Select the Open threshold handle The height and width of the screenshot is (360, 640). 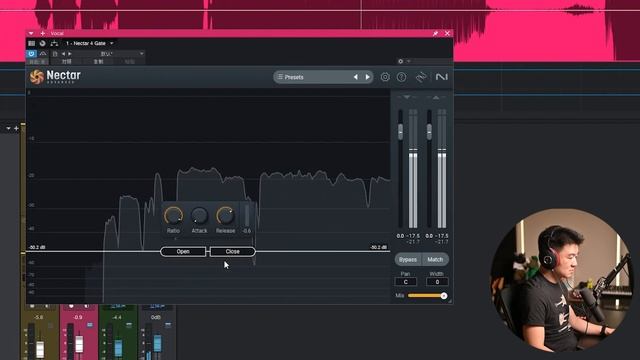(x=183, y=251)
